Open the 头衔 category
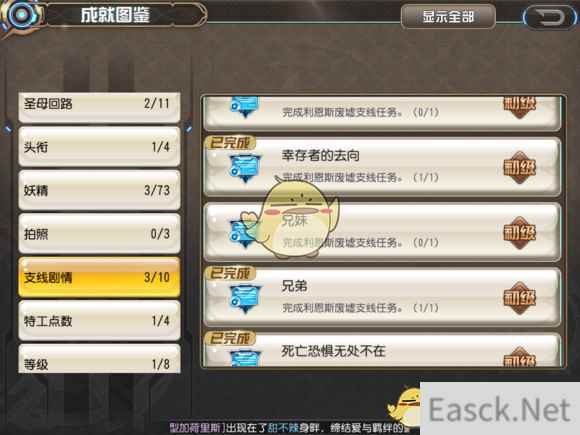The width and height of the screenshot is (580, 435). click(99, 147)
